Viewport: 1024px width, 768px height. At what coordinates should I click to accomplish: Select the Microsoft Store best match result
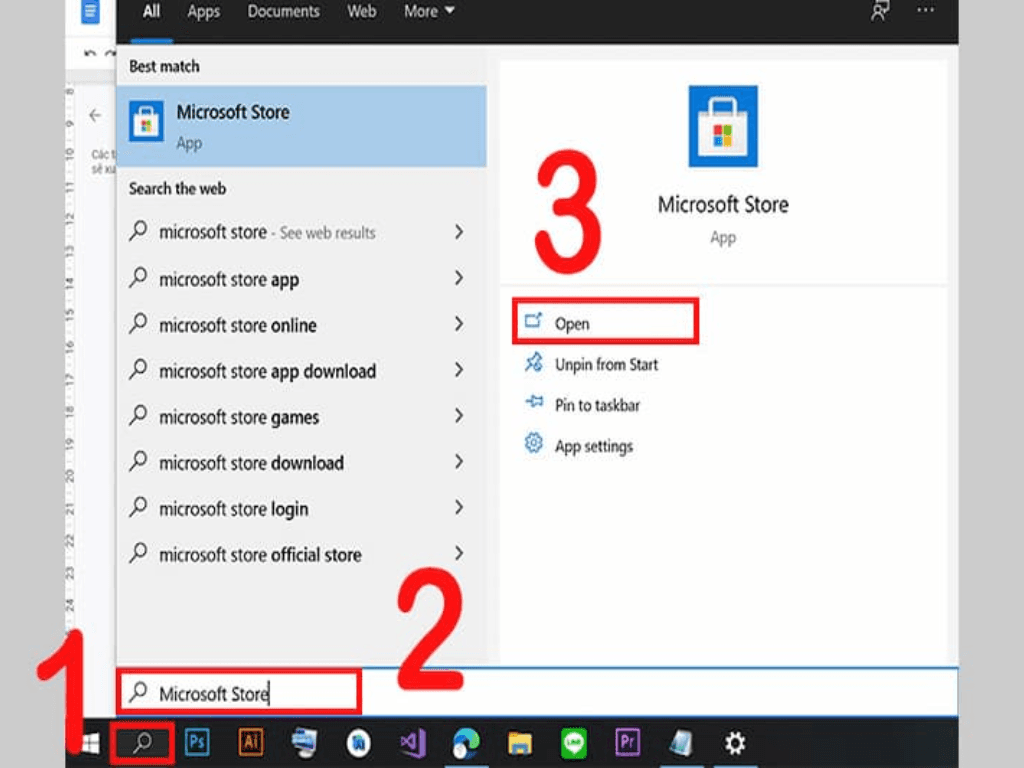pyautogui.click(x=301, y=126)
